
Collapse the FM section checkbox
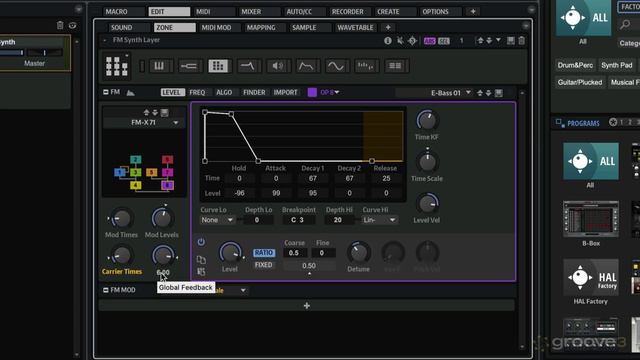click(106, 92)
